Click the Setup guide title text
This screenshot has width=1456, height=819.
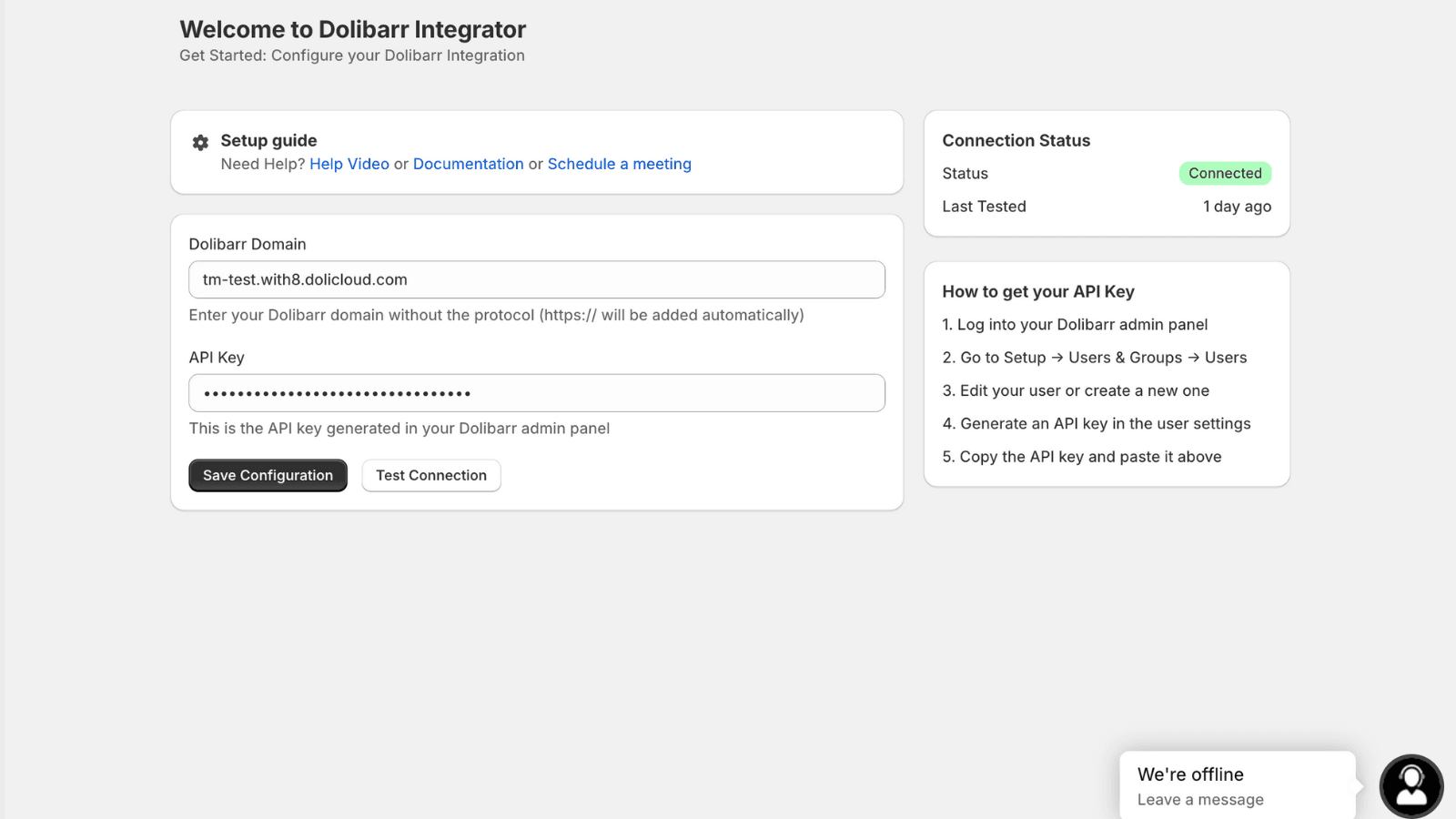coord(268,140)
